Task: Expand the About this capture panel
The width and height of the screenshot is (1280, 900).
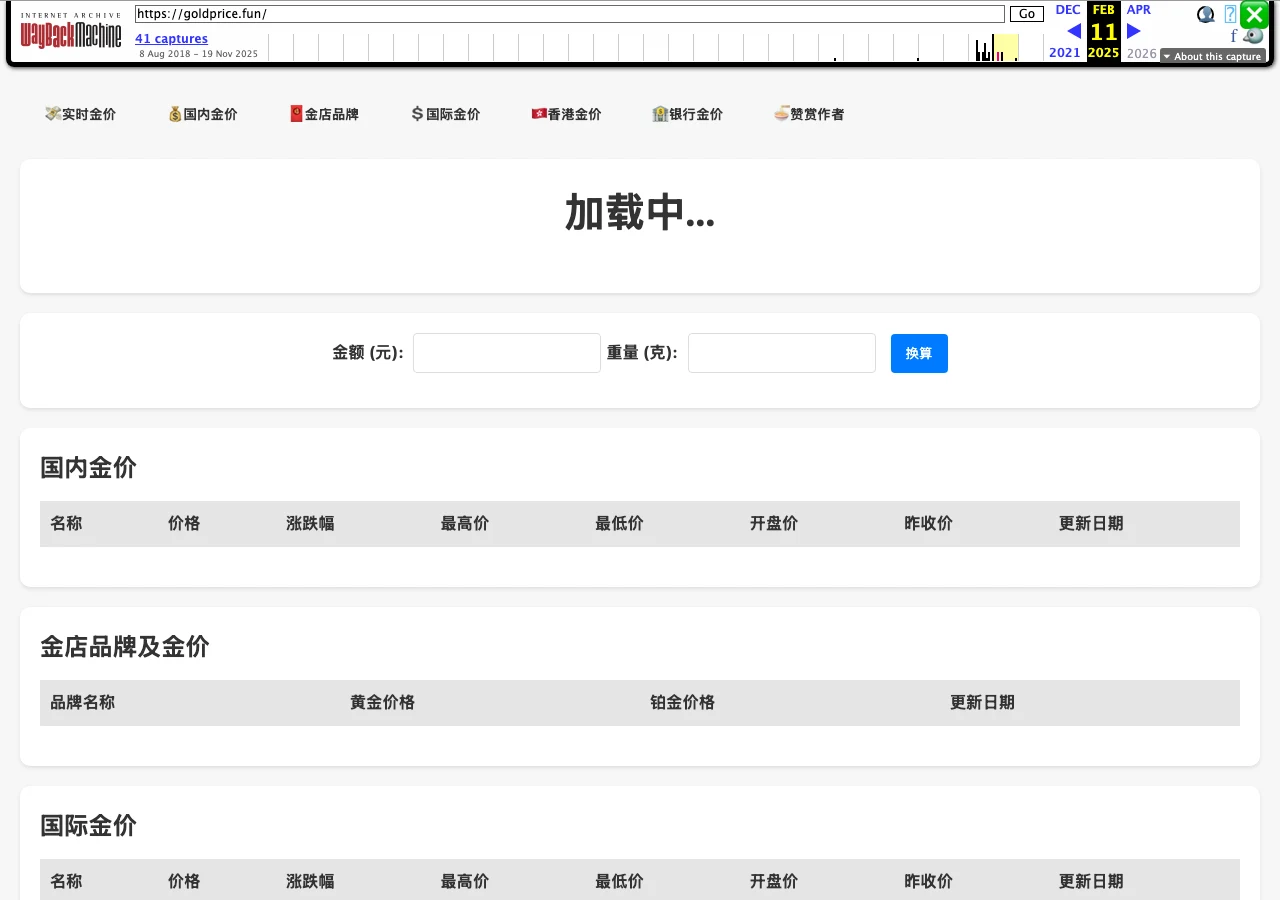Action: [x=1213, y=57]
